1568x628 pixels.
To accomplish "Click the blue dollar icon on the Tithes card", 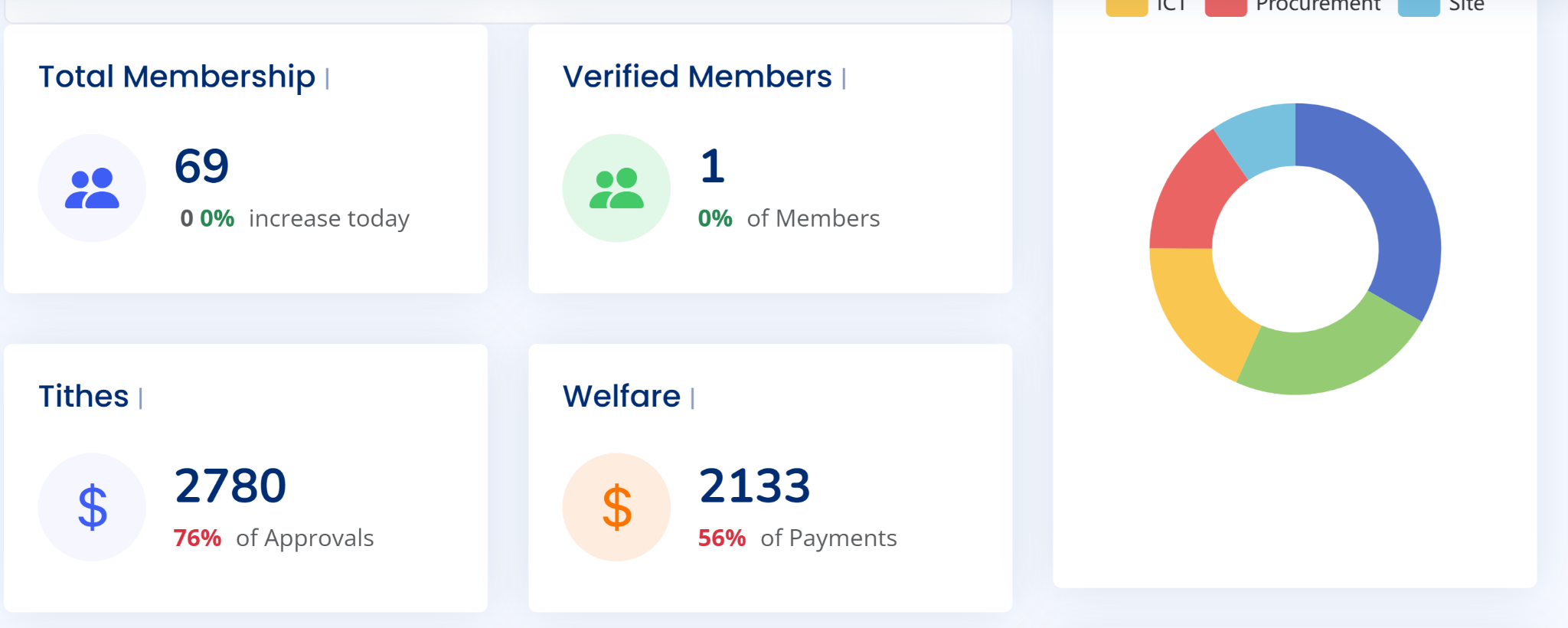I will 91,507.
